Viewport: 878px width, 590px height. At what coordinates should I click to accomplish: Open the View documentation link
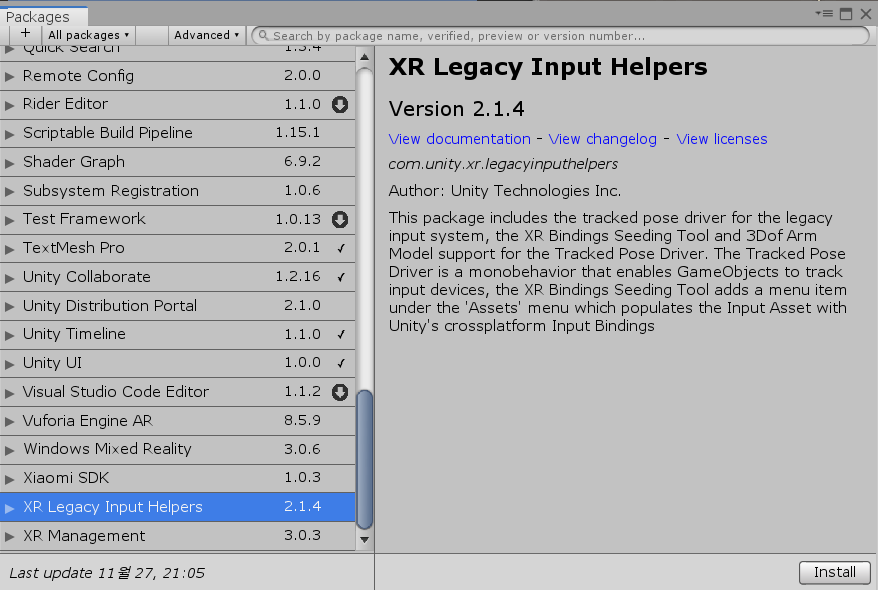click(460, 139)
